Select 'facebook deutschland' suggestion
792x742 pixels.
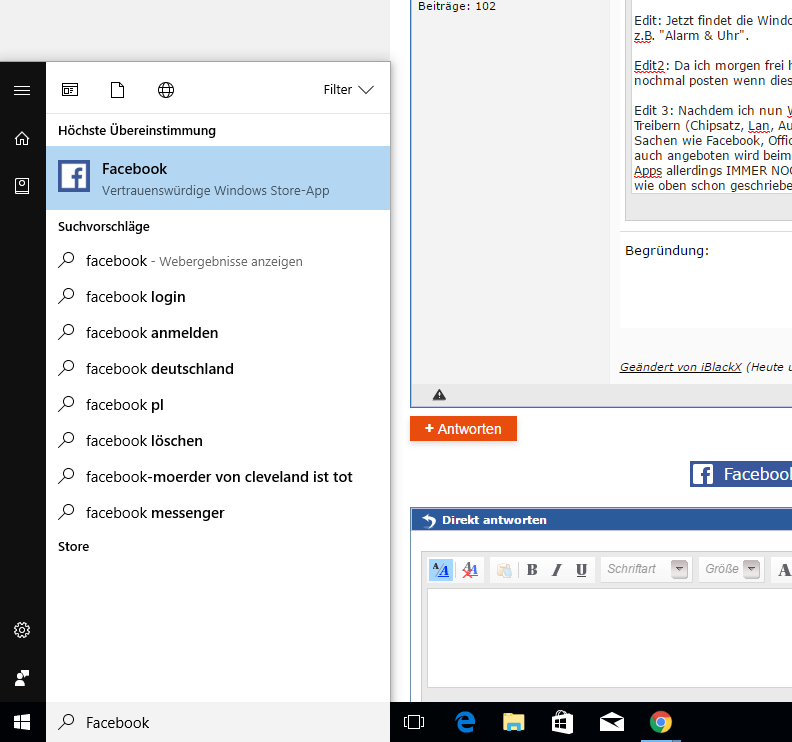click(x=218, y=368)
